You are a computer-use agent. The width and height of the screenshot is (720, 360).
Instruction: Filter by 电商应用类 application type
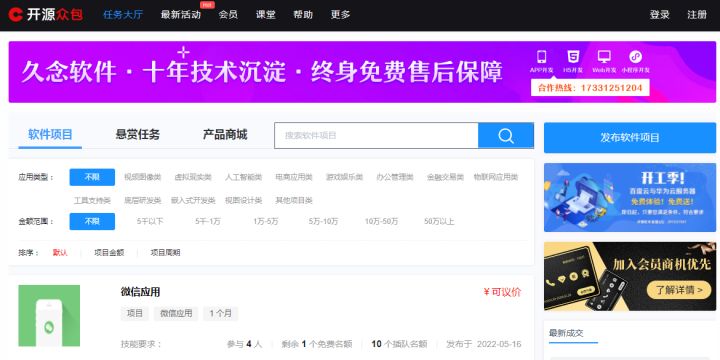coord(294,177)
